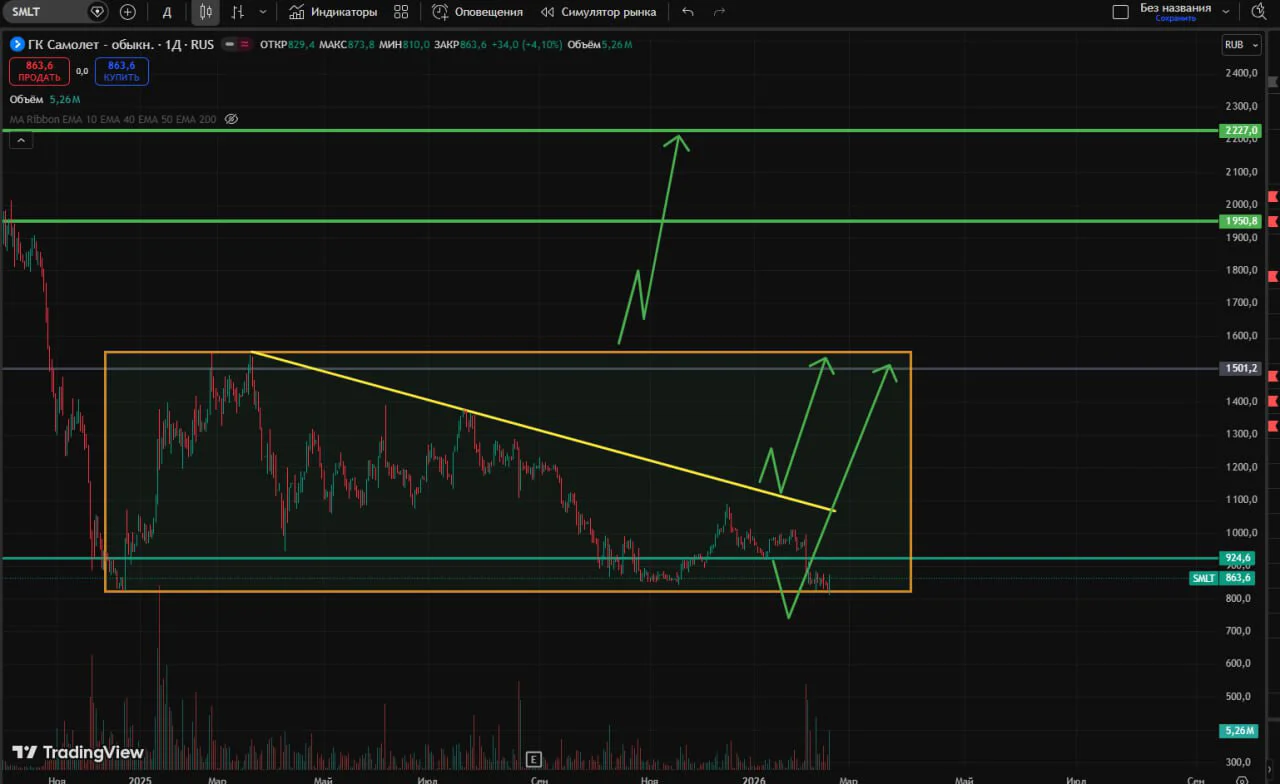Expand the chart type dropdown arrow
Viewport: 1280px width, 784px height.
(x=263, y=12)
